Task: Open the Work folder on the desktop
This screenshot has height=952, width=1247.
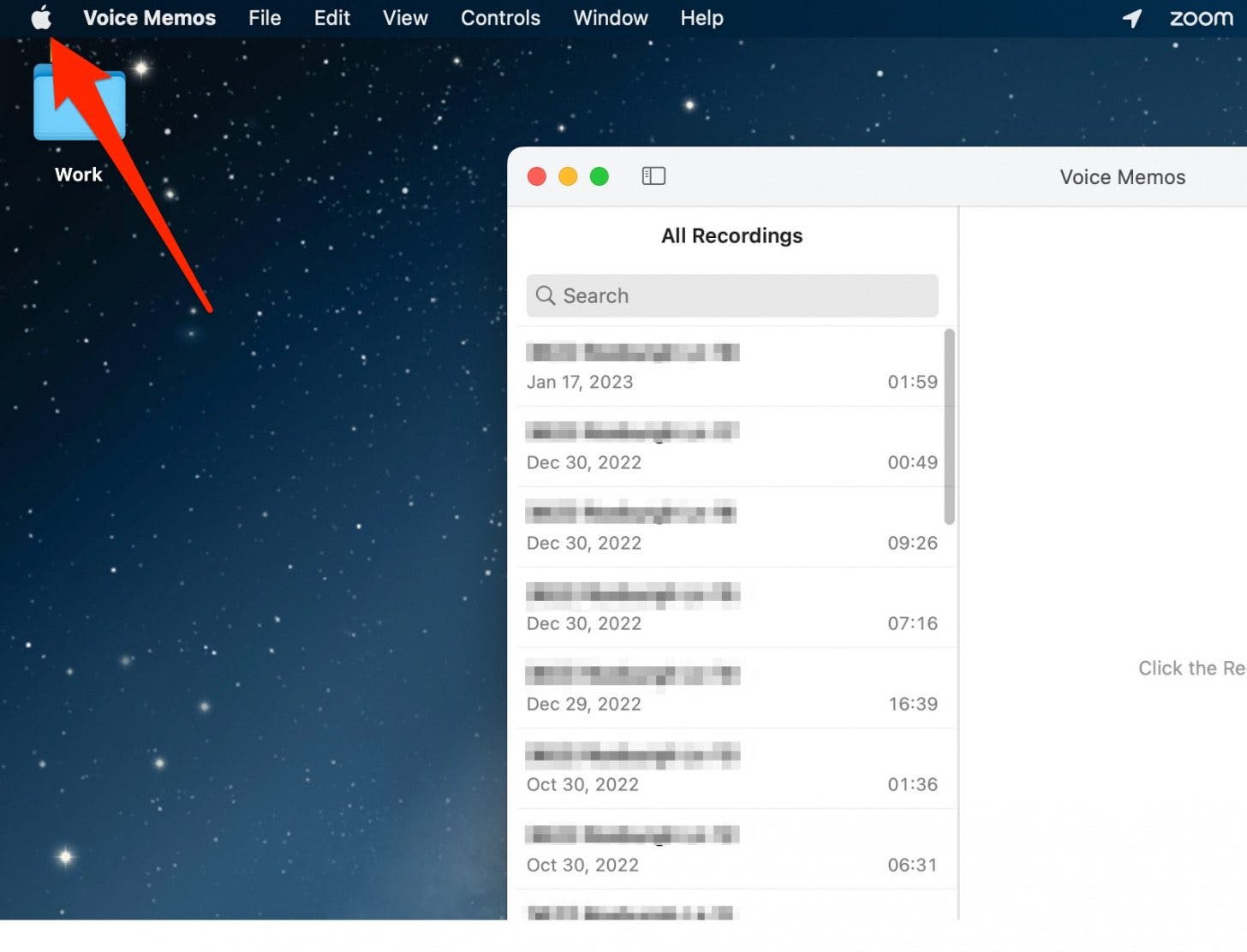Action: [78, 103]
